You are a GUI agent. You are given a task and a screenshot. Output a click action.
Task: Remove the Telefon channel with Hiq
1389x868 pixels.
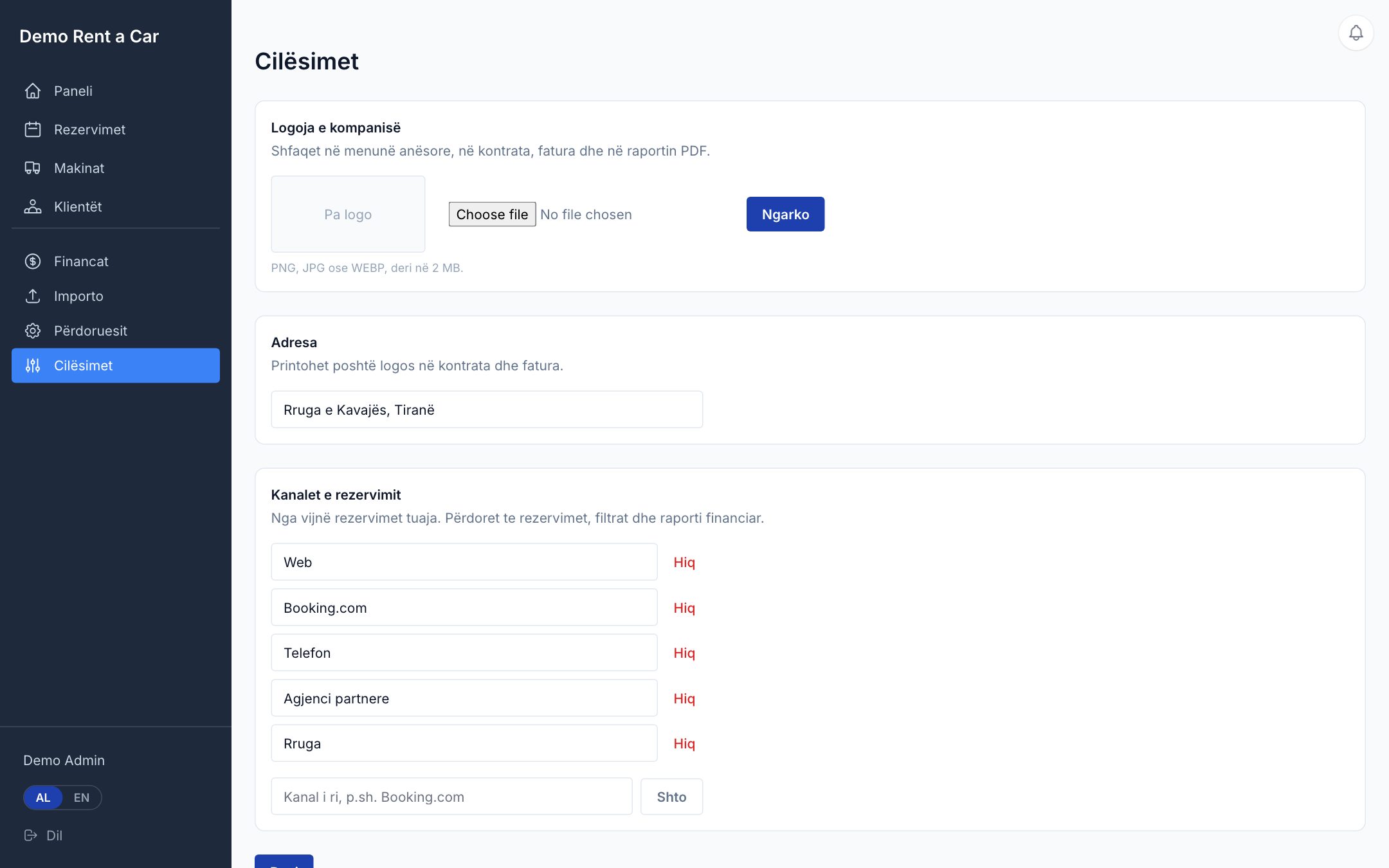684,653
